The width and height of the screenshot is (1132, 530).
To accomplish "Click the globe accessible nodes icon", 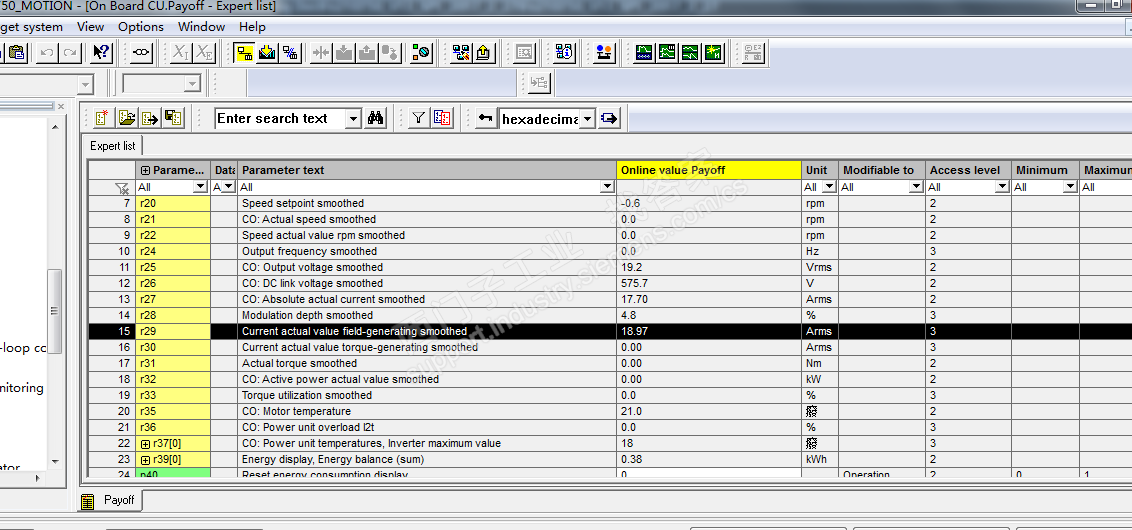I will pos(422,53).
